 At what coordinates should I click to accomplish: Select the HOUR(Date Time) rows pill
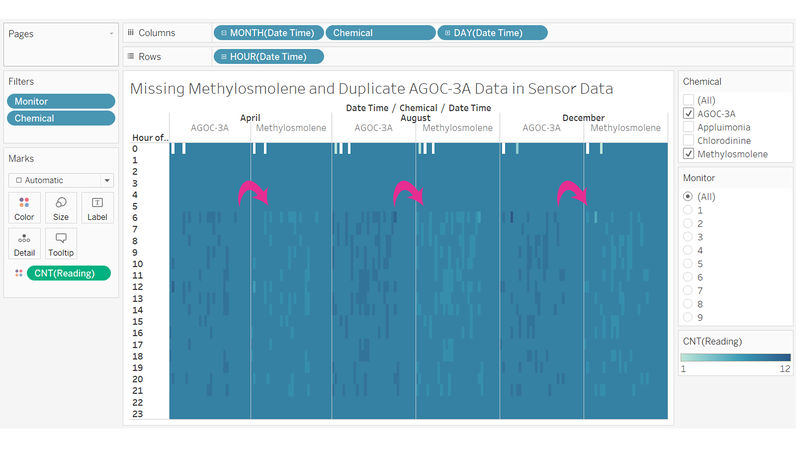coord(268,57)
